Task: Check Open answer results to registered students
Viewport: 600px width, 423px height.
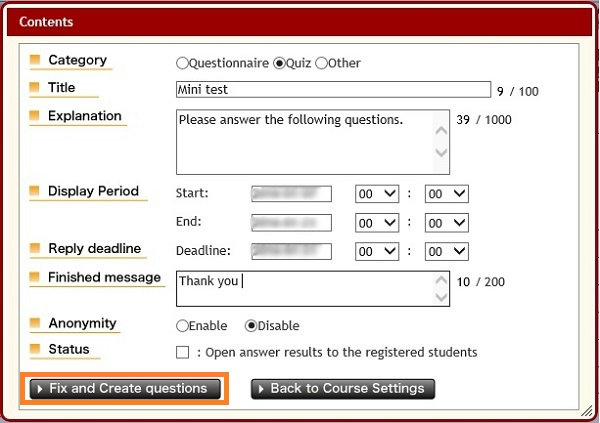Action: [182, 352]
